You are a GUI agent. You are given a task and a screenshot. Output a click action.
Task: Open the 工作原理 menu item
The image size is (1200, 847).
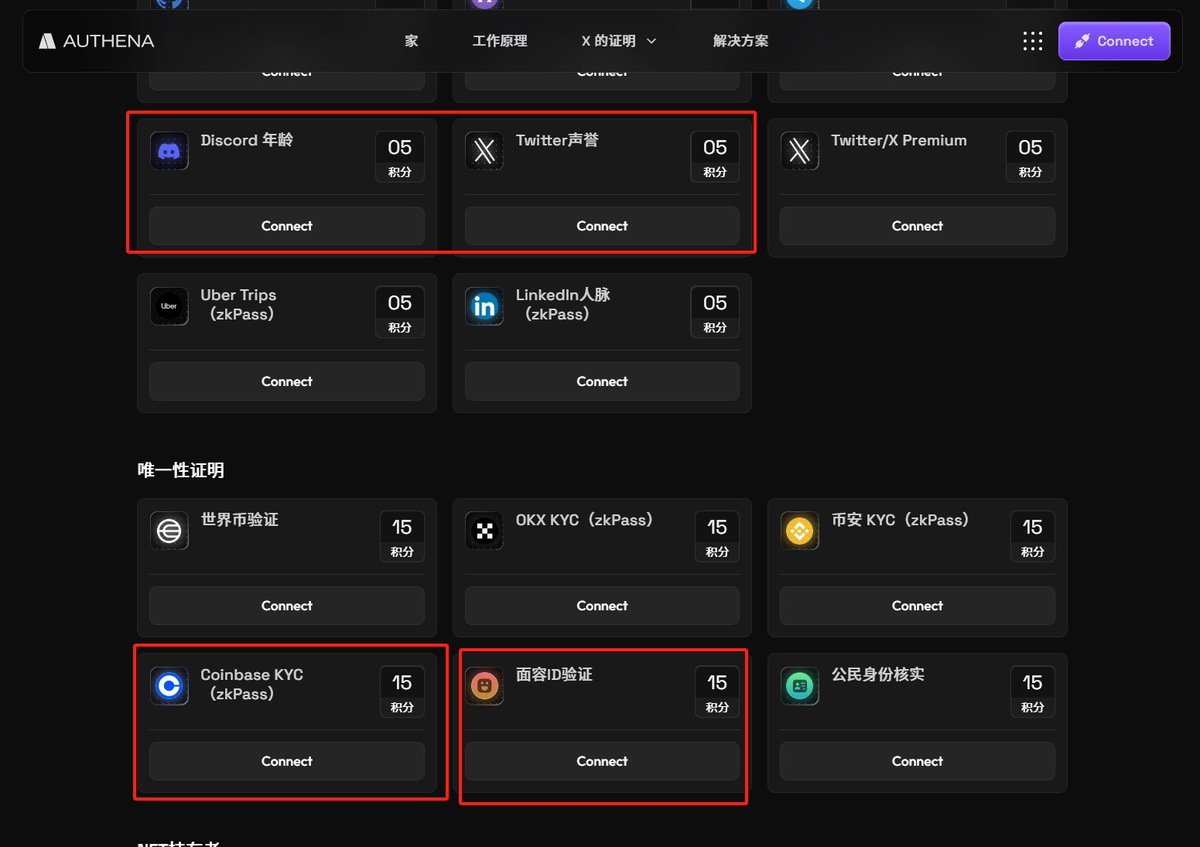click(x=499, y=41)
